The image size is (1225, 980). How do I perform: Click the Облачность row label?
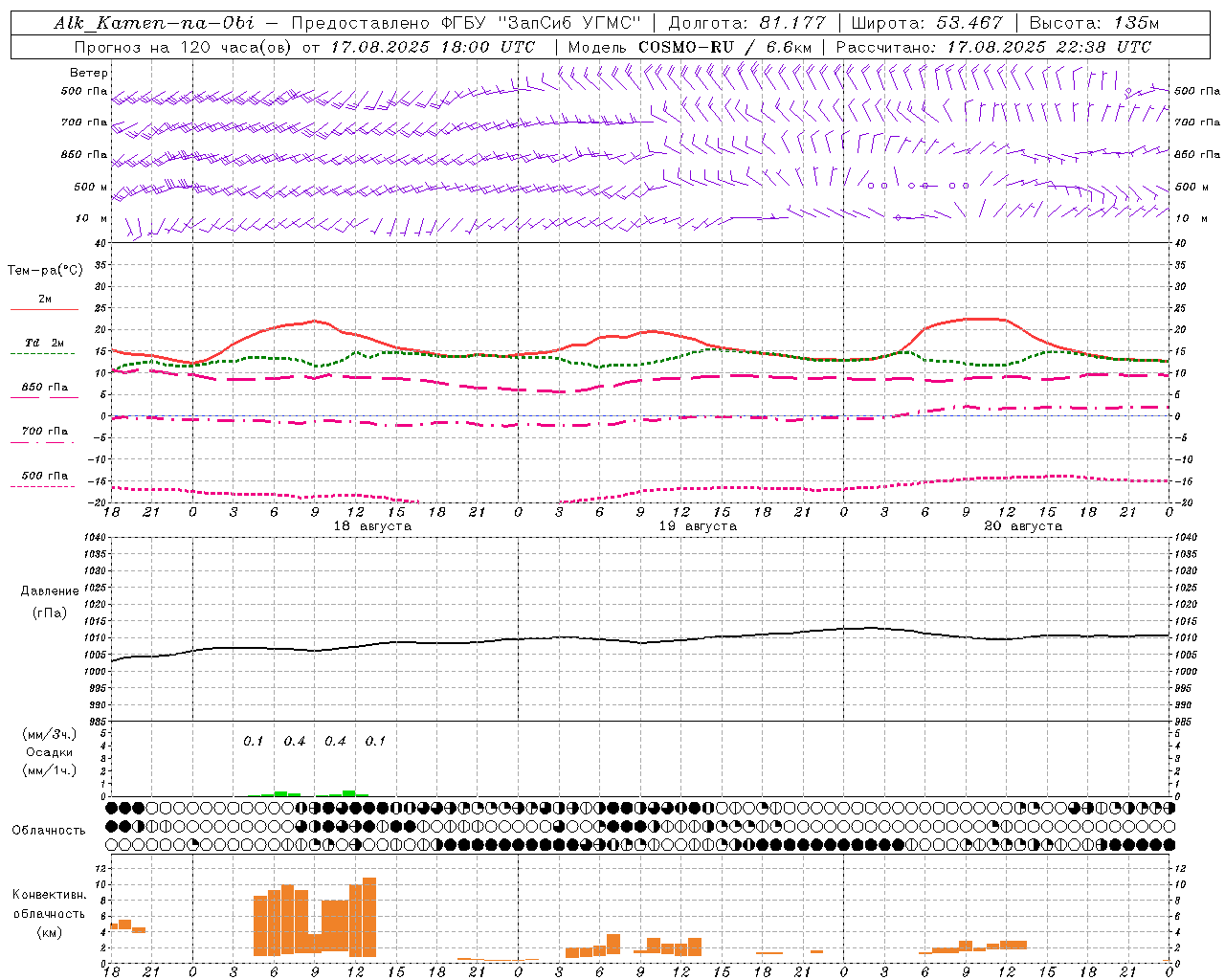(x=49, y=831)
